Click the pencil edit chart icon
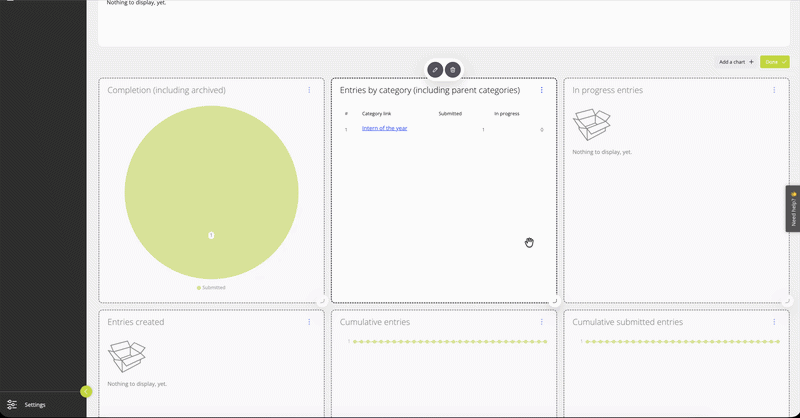The height and width of the screenshot is (418, 800). click(x=435, y=70)
